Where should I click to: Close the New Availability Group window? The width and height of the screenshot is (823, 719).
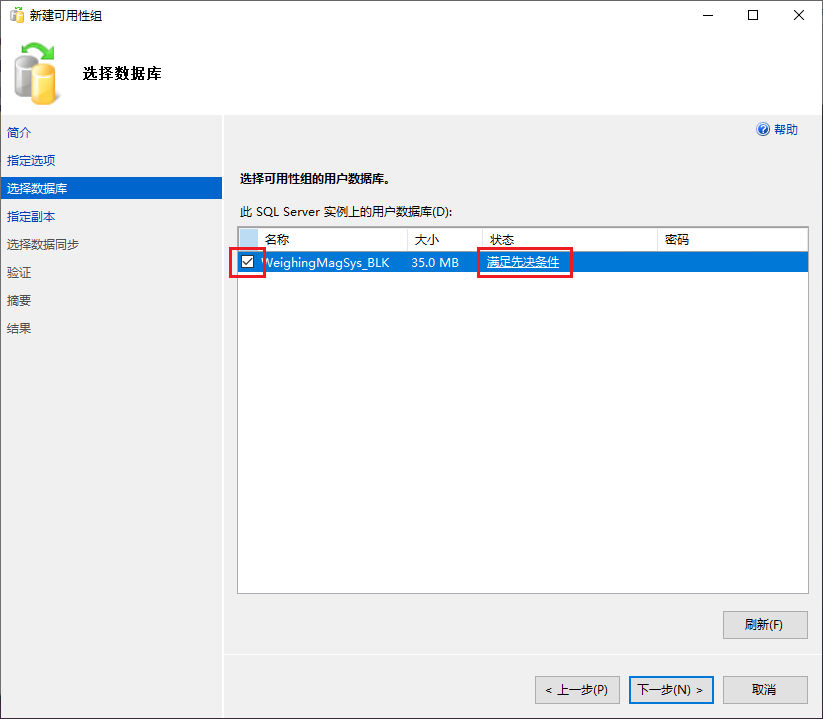click(x=798, y=15)
